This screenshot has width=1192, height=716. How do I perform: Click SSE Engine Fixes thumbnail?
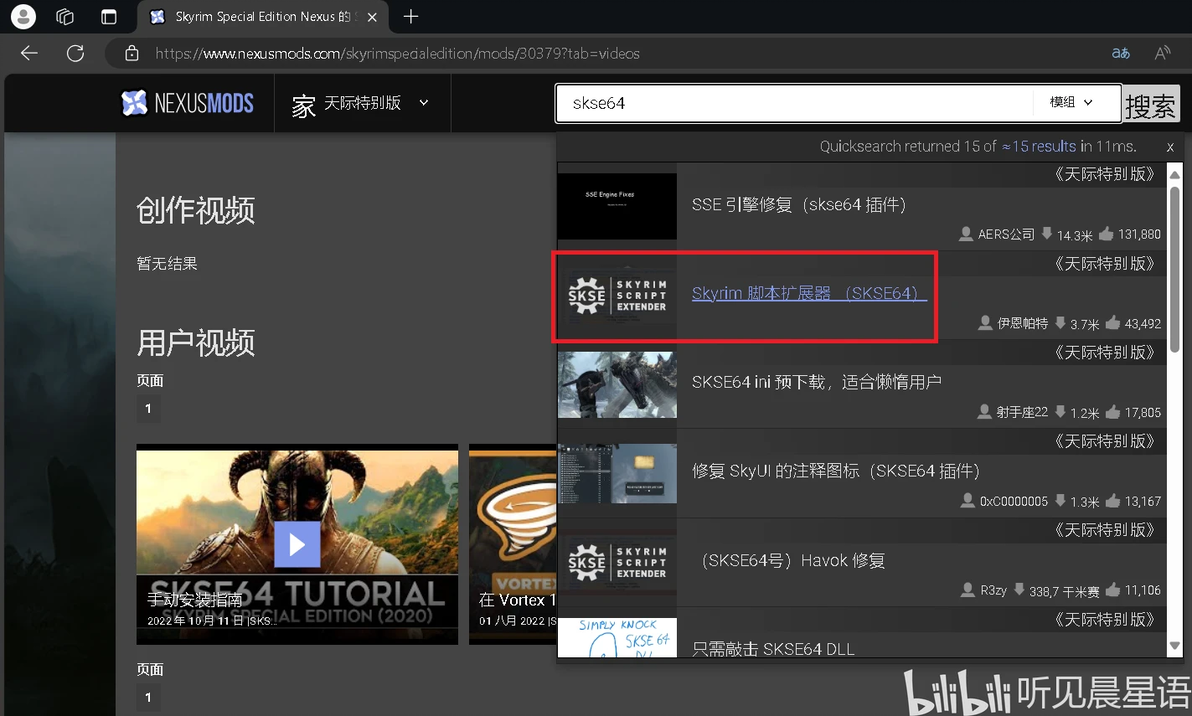pyautogui.click(x=617, y=206)
